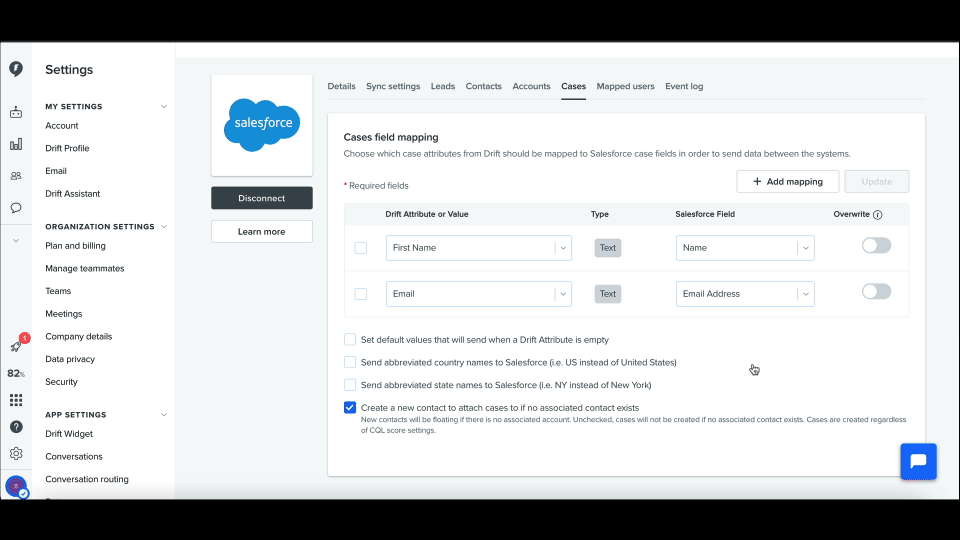Open Data privacy settings
The width and height of the screenshot is (960, 540).
point(70,359)
